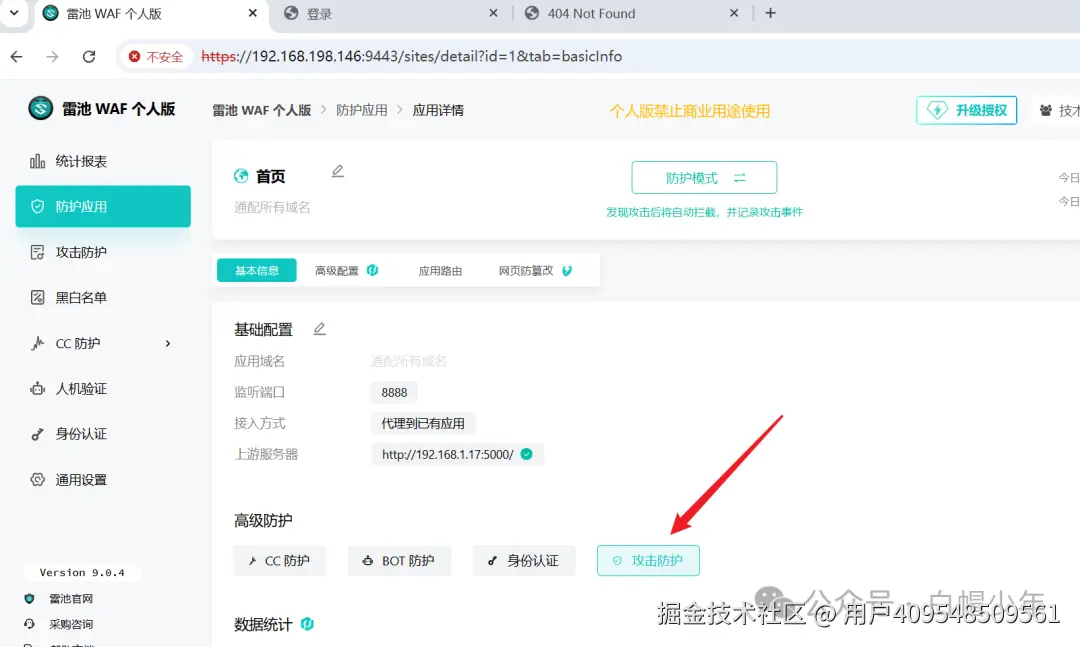Click 雷池 WAF 个人版 in the breadcrumb
Image resolution: width=1080 pixels, height=647 pixels.
262,110
